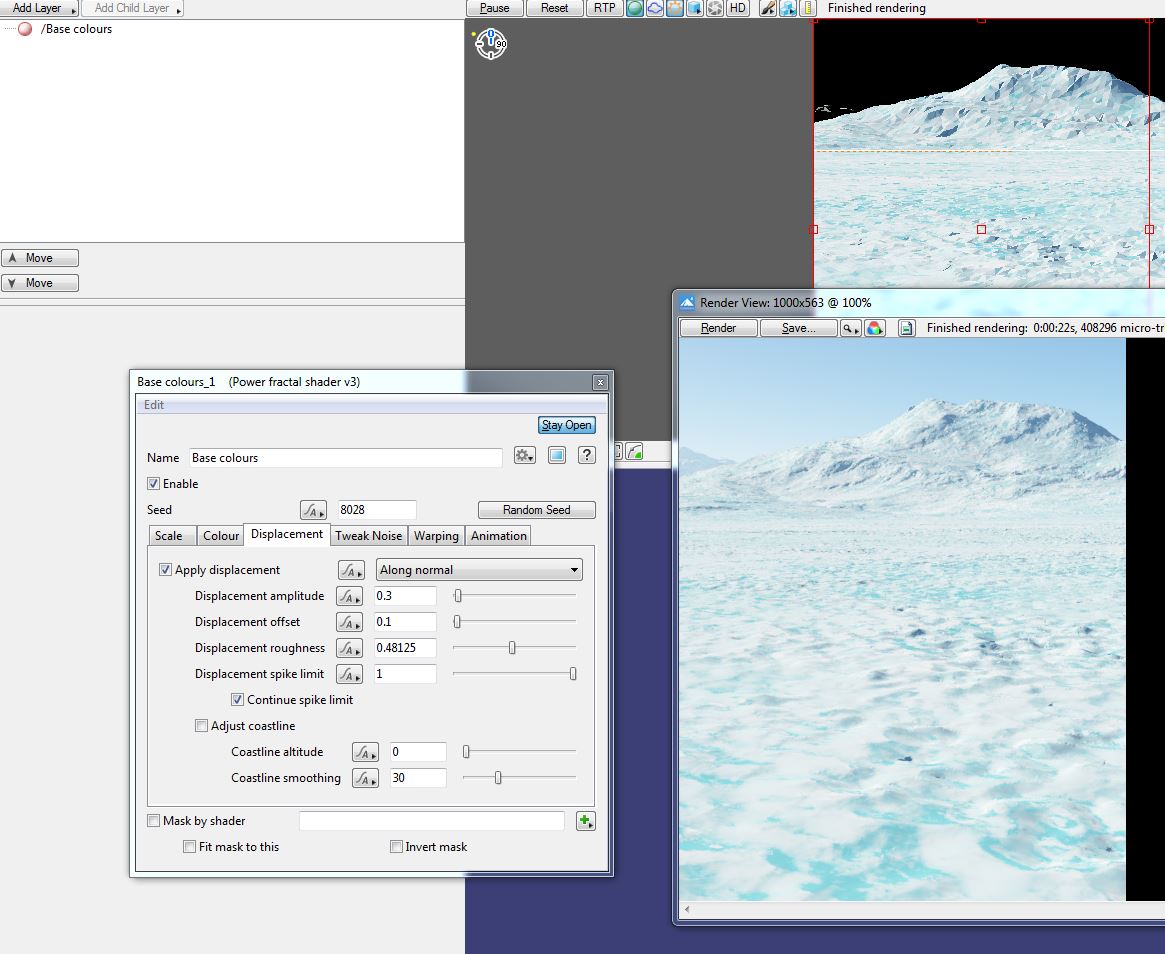Select the /Base colours layer in list
The width and height of the screenshot is (1165, 954).
tap(77, 29)
